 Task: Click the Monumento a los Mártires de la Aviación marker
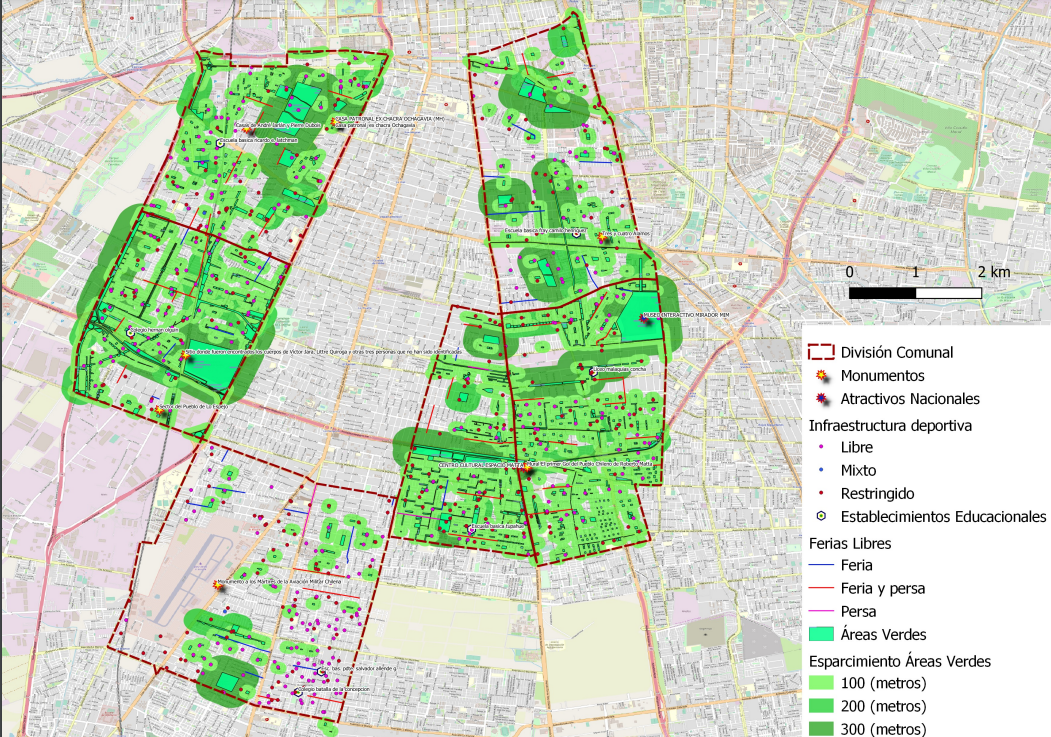(218, 584)
